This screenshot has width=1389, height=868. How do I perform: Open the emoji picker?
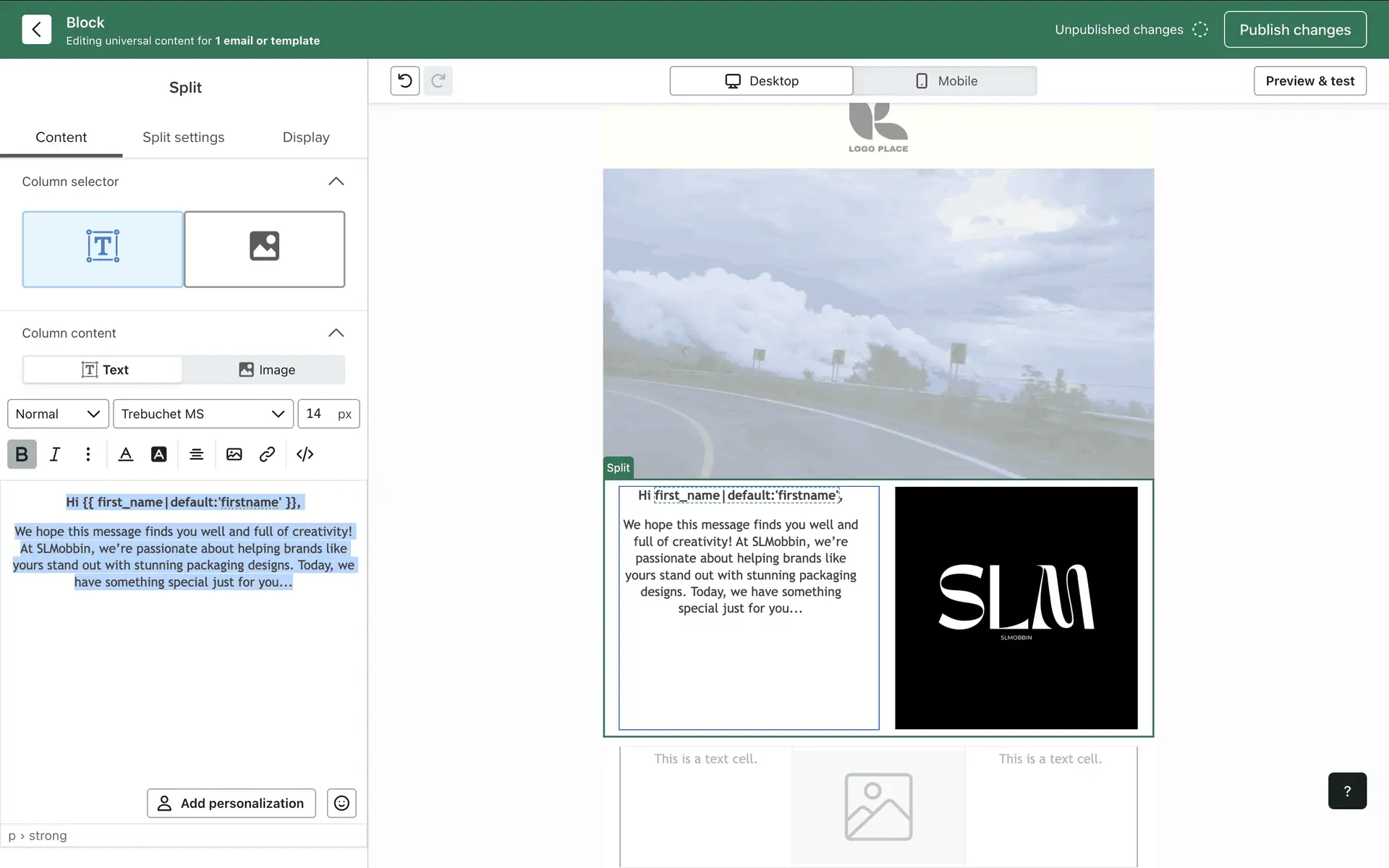(x=341, y=803)
